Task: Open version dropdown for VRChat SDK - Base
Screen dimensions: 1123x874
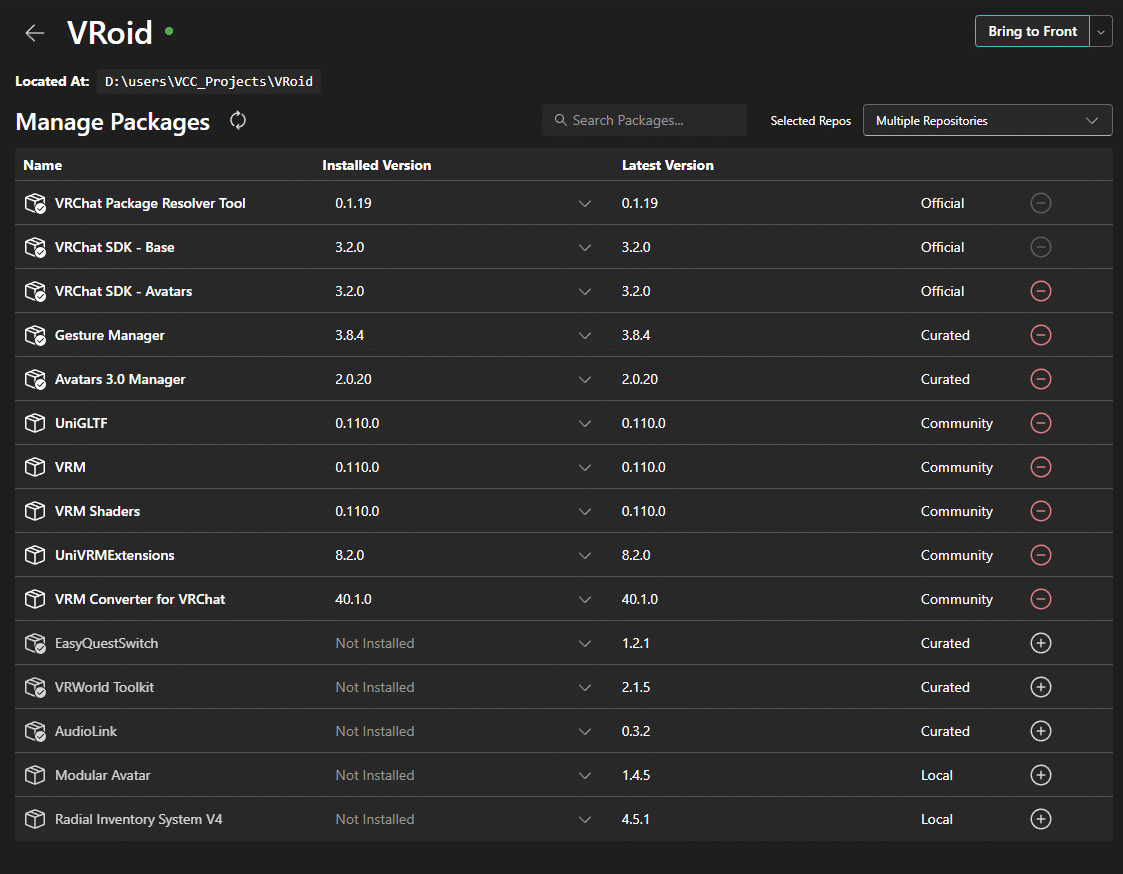Action: coord(585,247)
